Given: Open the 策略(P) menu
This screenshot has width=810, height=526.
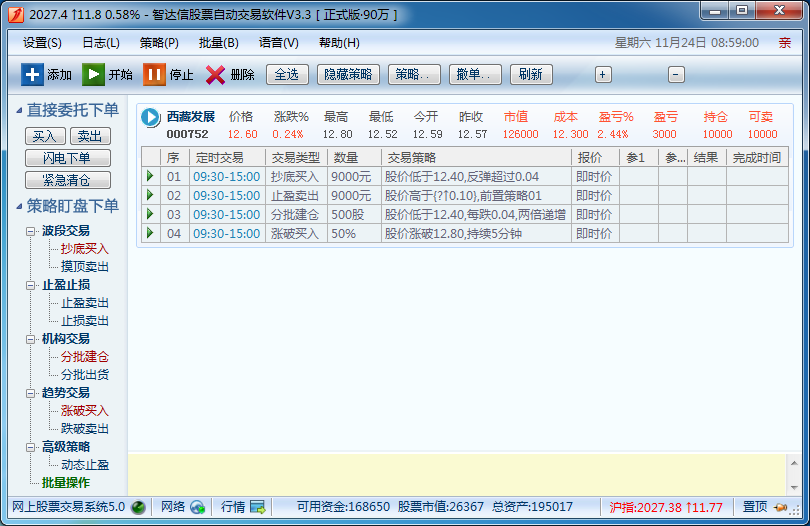Looking at the screenshot, I should (x=159, y=43).
